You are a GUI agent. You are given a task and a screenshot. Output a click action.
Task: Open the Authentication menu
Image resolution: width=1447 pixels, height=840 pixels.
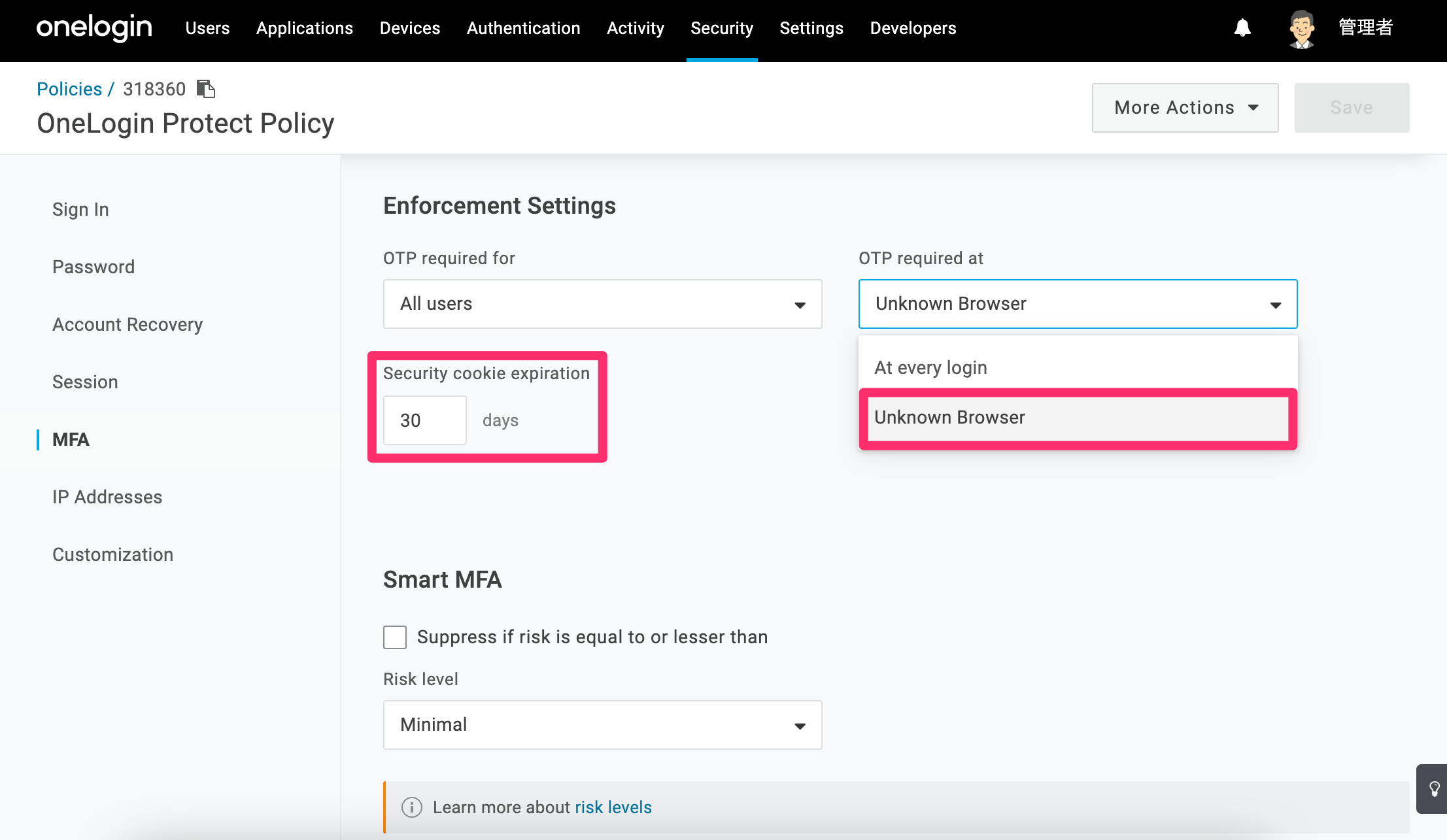(523, 28)
